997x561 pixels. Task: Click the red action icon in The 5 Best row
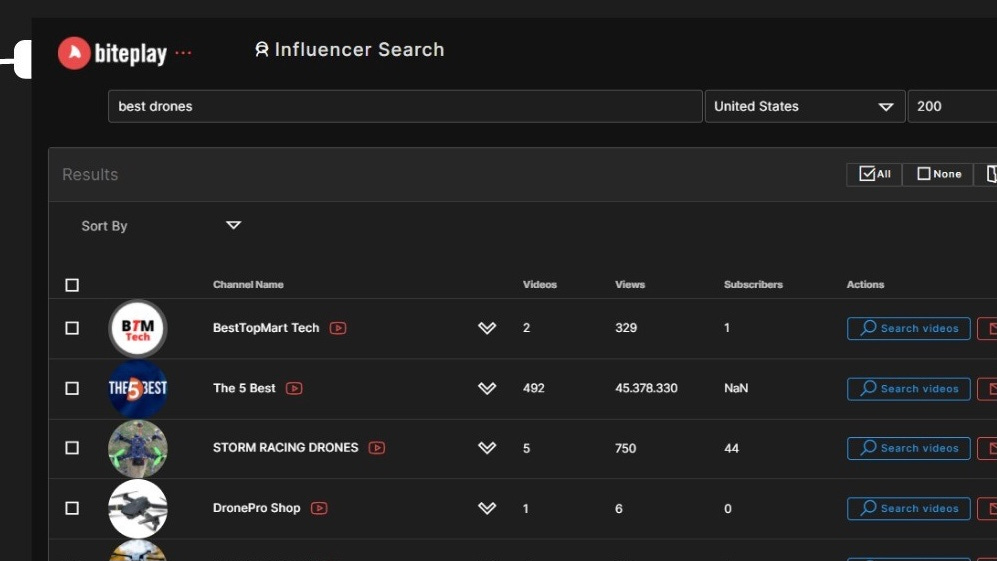[987, 389]
